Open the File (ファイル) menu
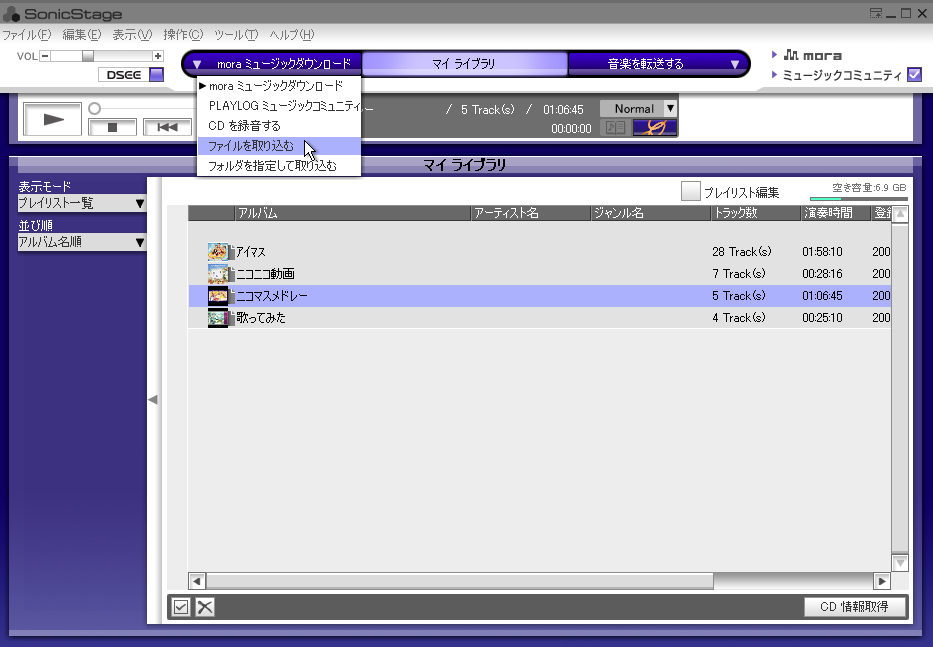Screen dimensions: 933x647 [27, 35]
